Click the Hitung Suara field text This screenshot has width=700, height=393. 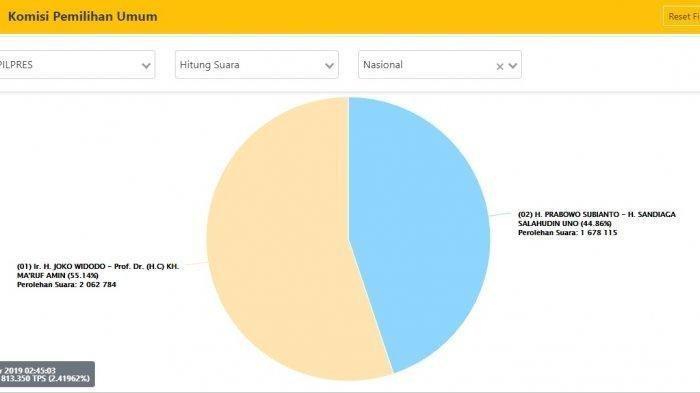coord(209,65)
